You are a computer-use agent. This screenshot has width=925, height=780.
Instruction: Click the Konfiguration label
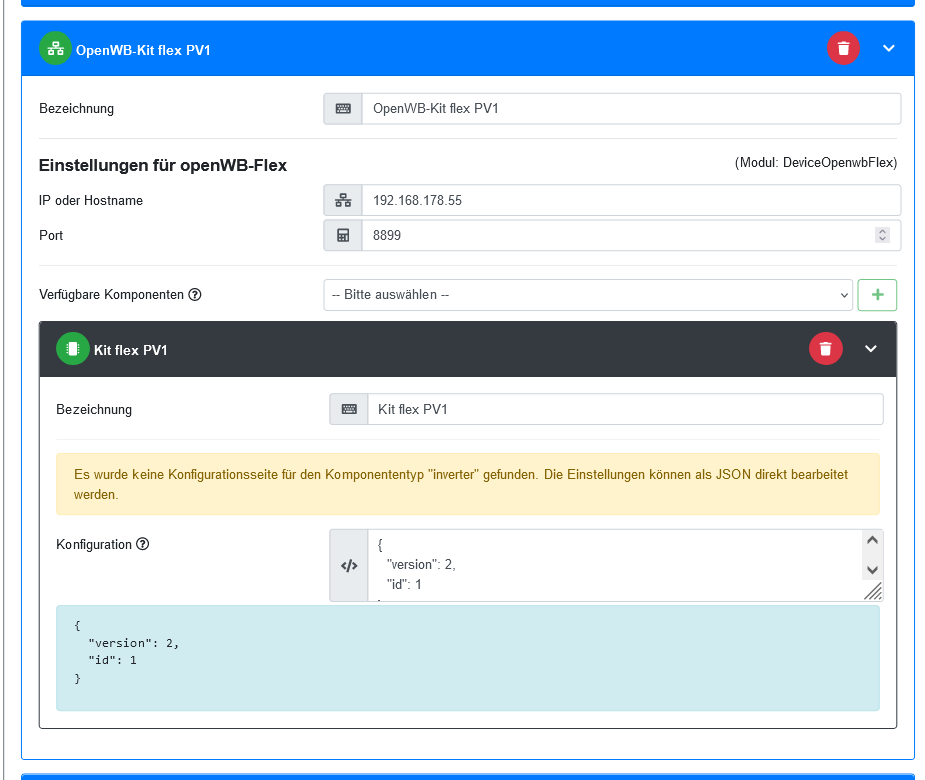[x=94, y=544]
